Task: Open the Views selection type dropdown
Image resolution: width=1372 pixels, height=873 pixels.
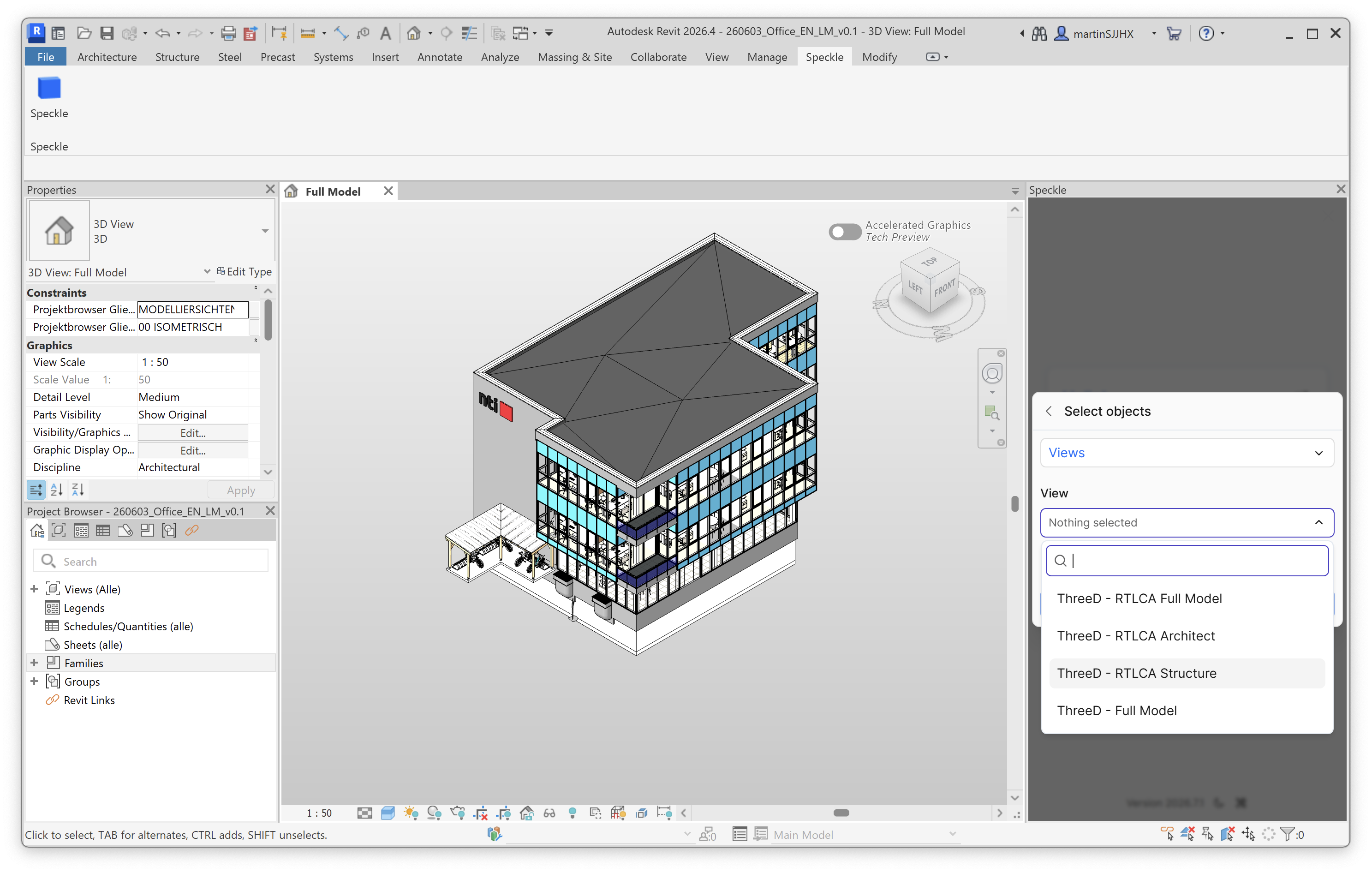Action: (x=1187, y=453)
